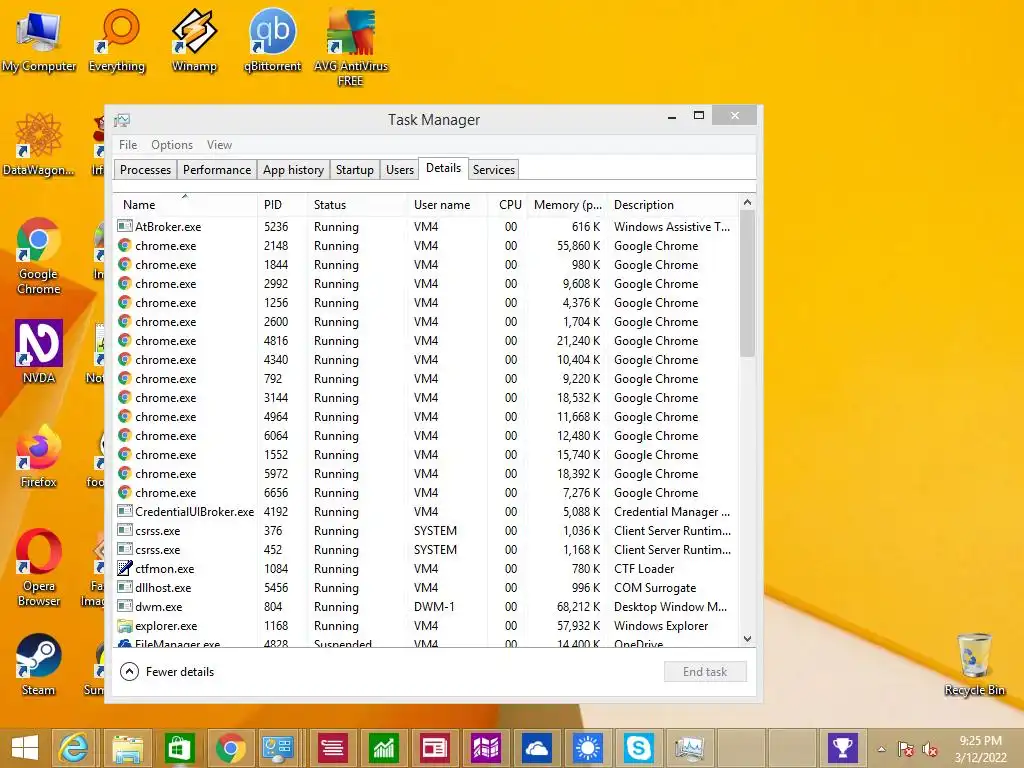Sort by User name column header
The image size is (1024, 768).
[447, 204]
